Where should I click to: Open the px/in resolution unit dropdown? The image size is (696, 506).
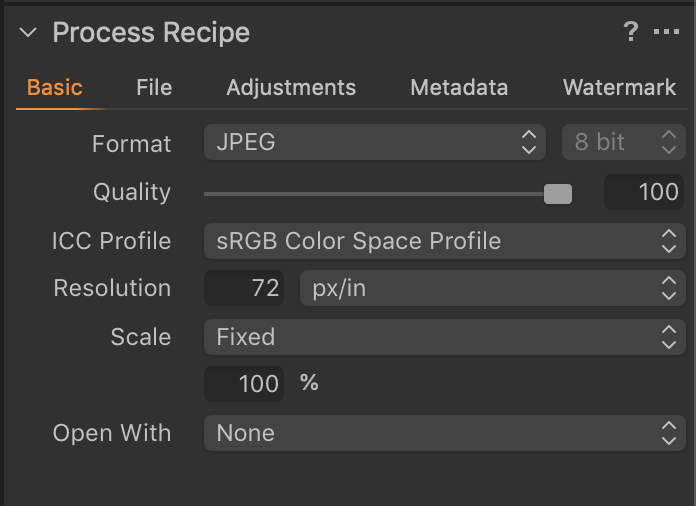click(490, 289)
